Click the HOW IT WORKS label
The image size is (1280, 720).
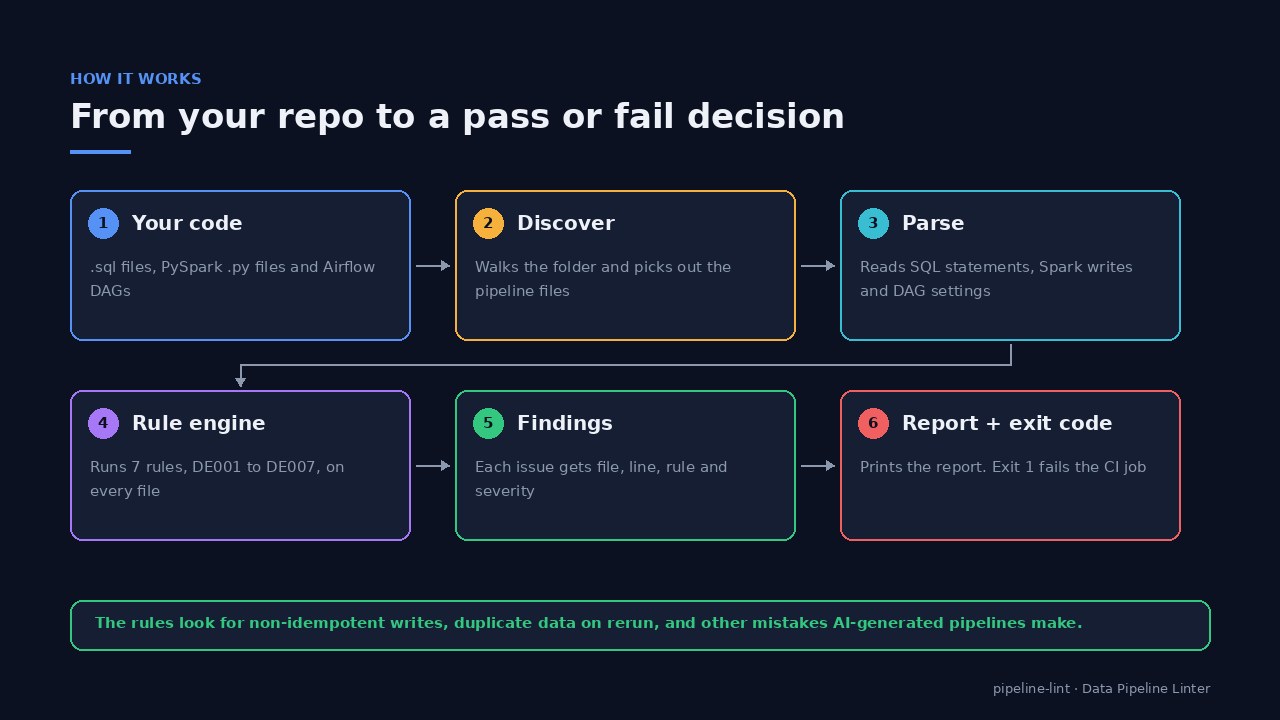click(136, 79)
